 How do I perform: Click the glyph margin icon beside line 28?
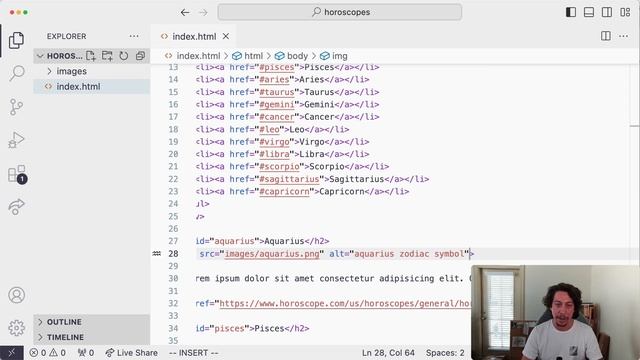click(x=157, y=254)
